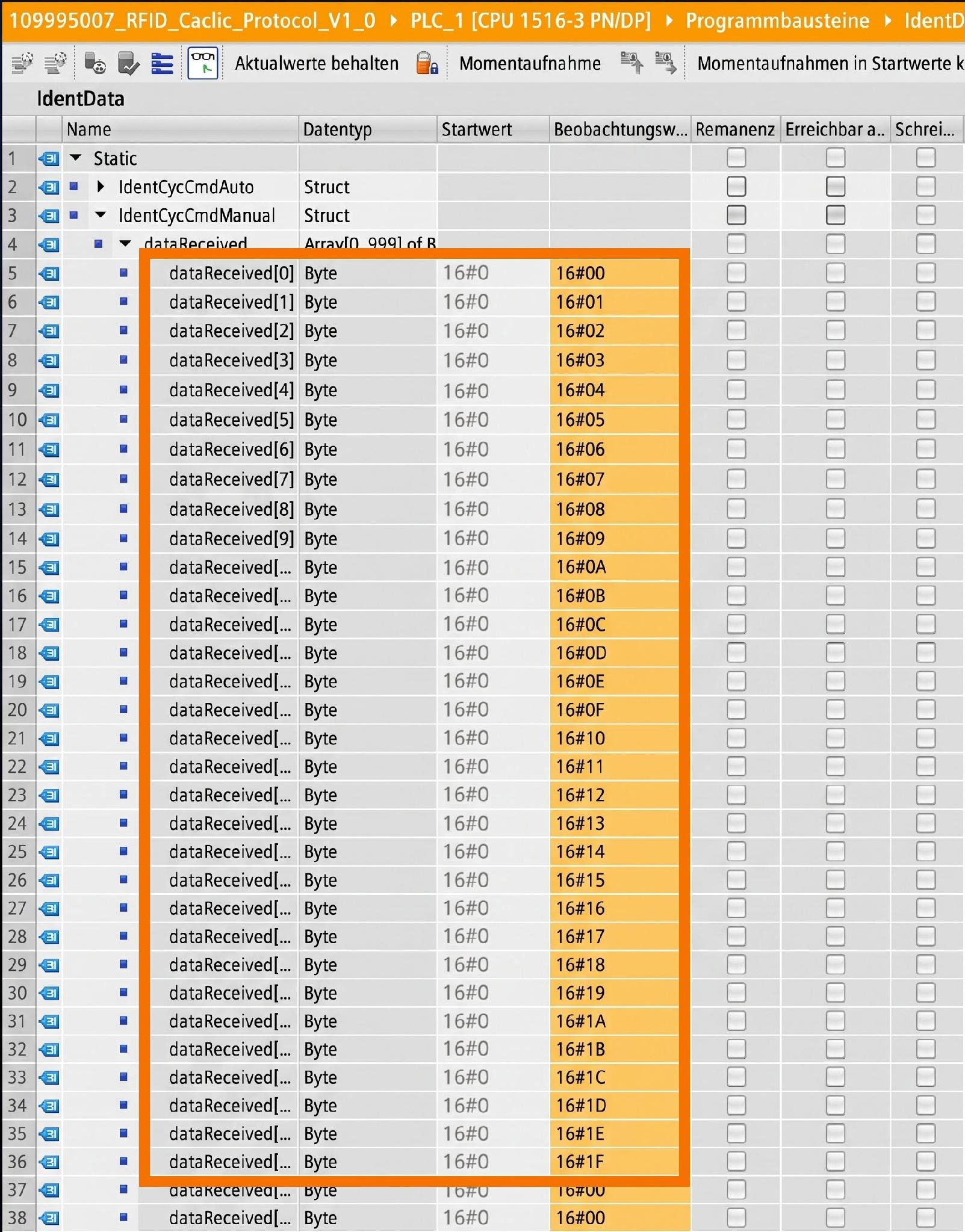
Task: Click the tag icon in row 15
Action: [49, 568]
